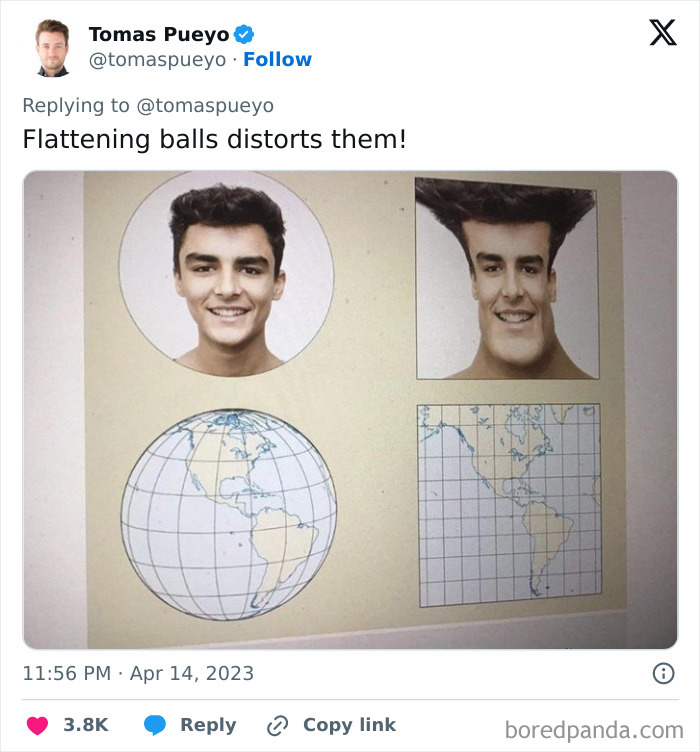Click the Follow link
700x752 pixels.
click(x=278, y=60)
